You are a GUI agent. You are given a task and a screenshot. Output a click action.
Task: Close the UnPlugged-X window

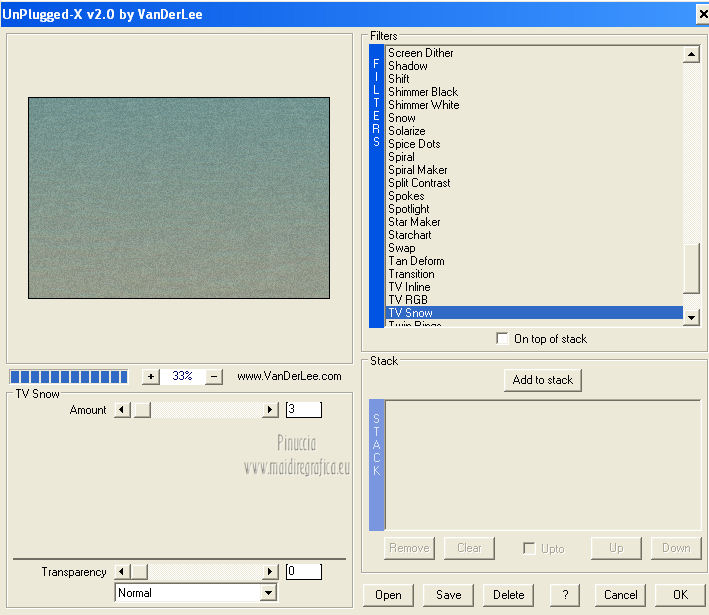coord(702,14)
